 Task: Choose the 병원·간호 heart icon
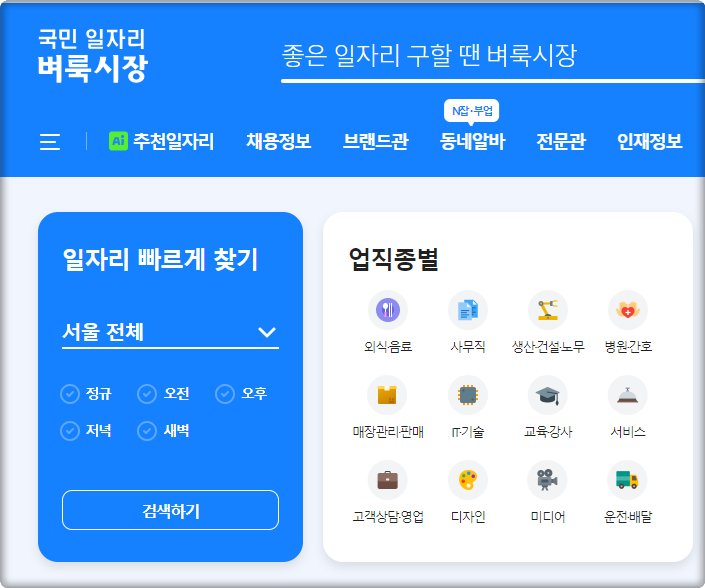pyautogui.click(x=628, y=310)
